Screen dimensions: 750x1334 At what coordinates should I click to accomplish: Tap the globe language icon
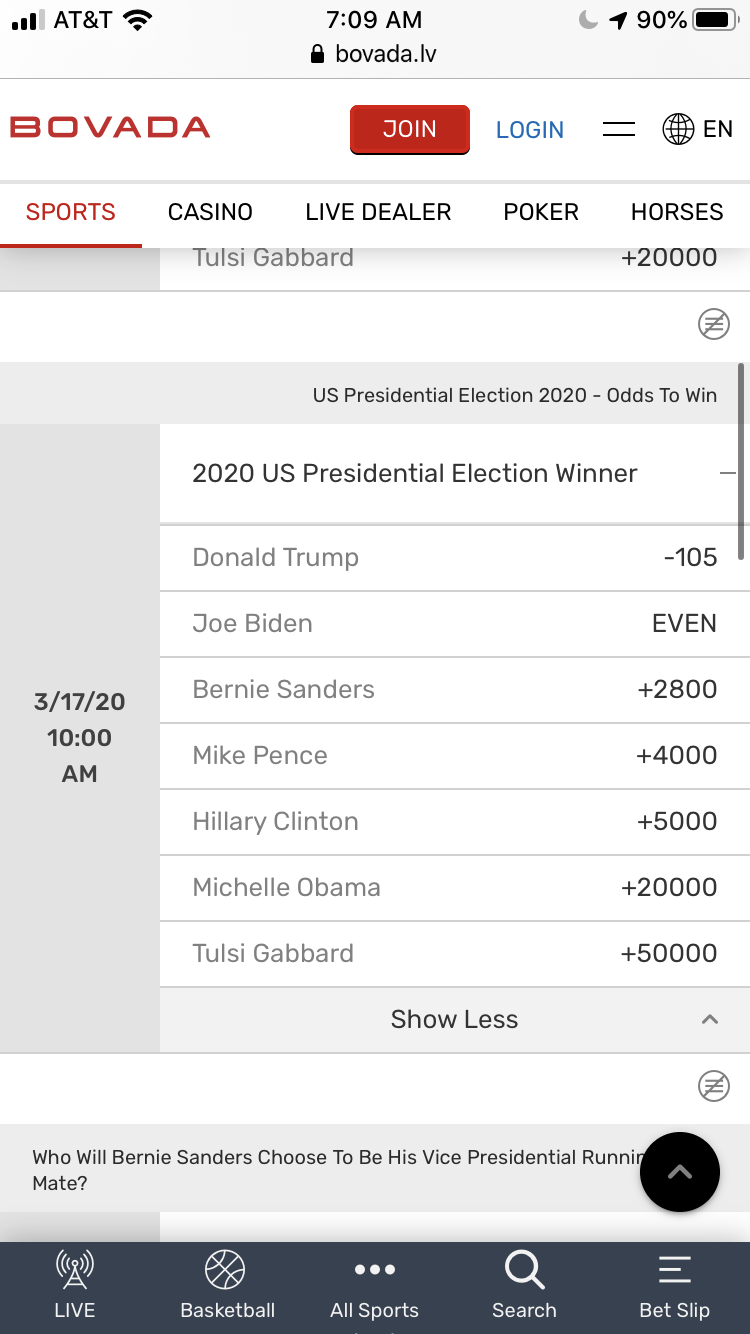(x=678, y=129)
